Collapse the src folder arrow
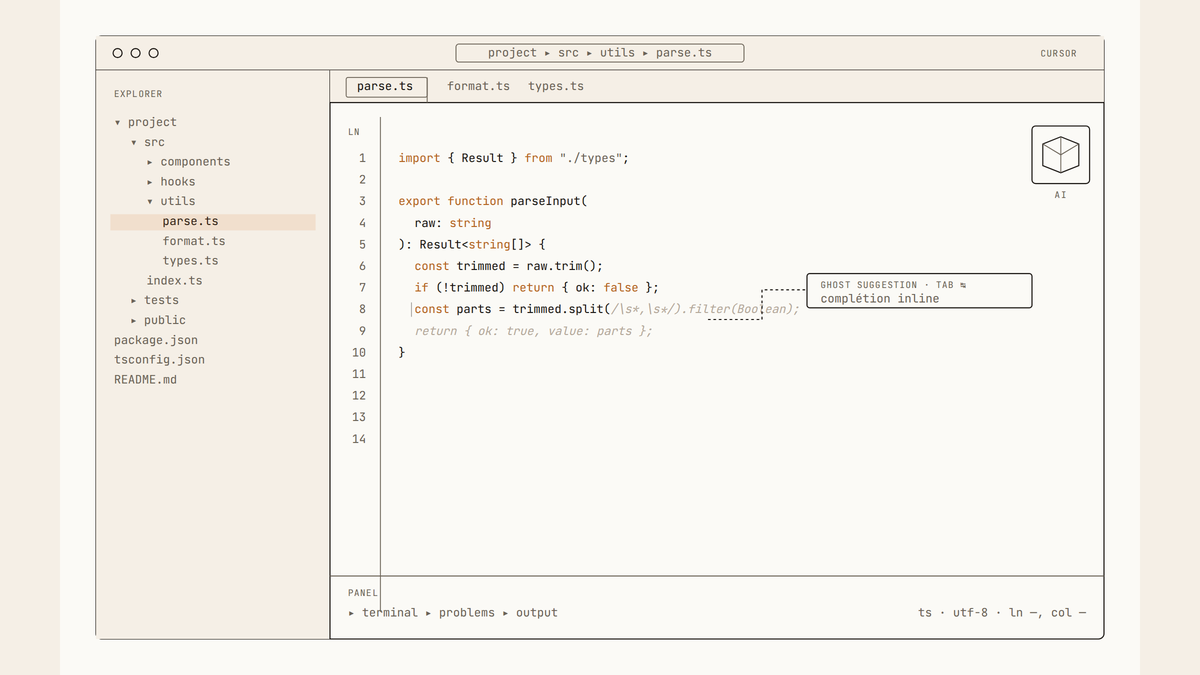Screen dimensions: 1200x675 134,143
